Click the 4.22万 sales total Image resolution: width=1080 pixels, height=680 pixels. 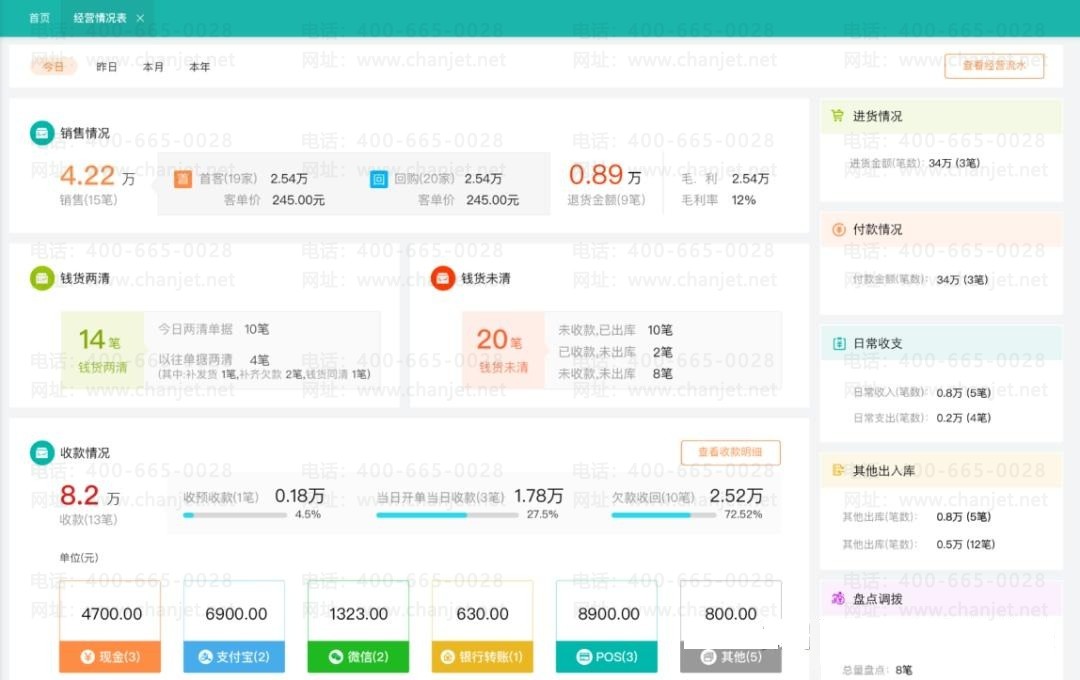[x=97, y=176]
